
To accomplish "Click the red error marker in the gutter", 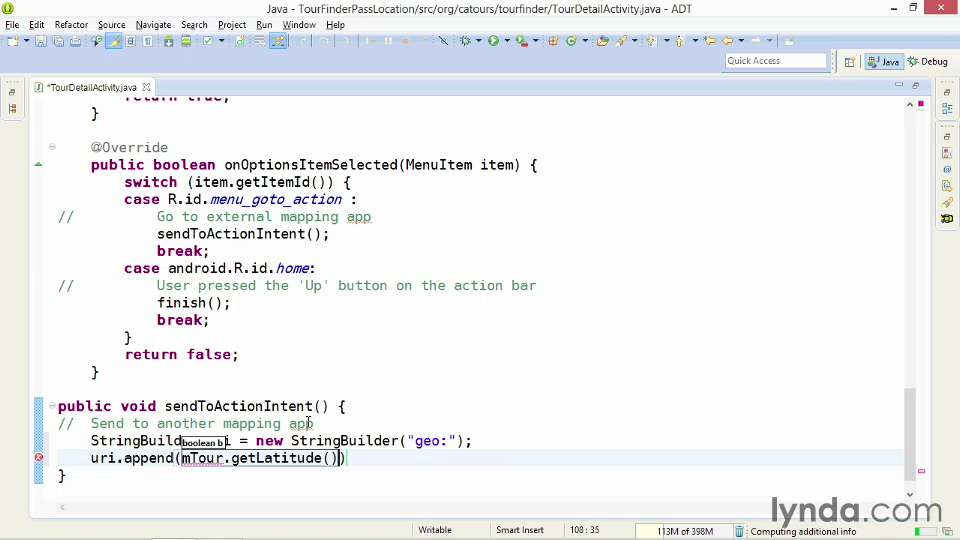I will [x=39, y=457].
